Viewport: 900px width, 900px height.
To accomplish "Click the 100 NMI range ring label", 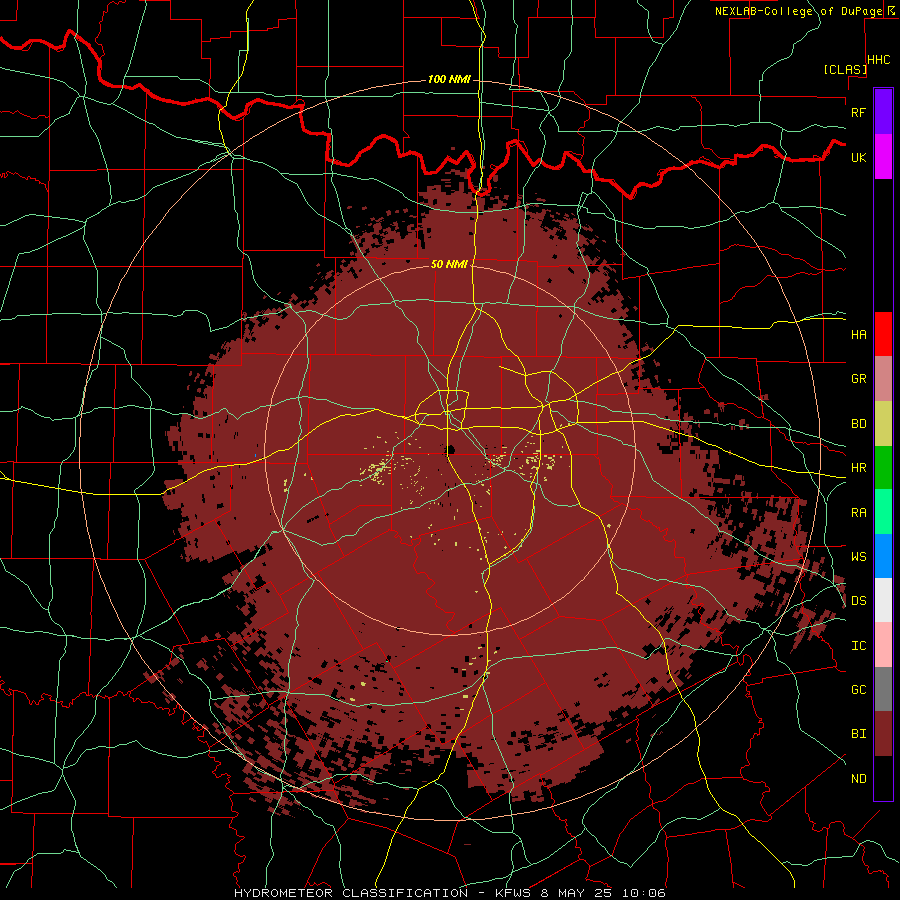I will click(x=449, y=79).
